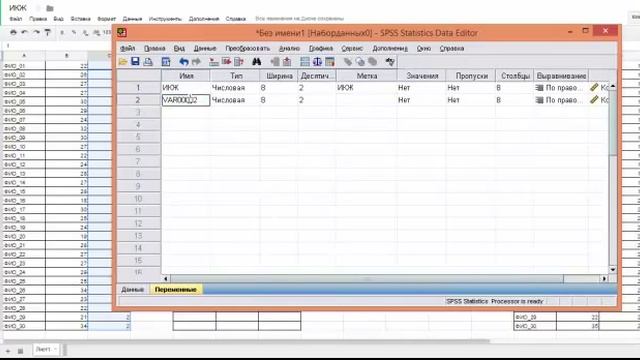Open the Справка menu in SPSS

452,48
